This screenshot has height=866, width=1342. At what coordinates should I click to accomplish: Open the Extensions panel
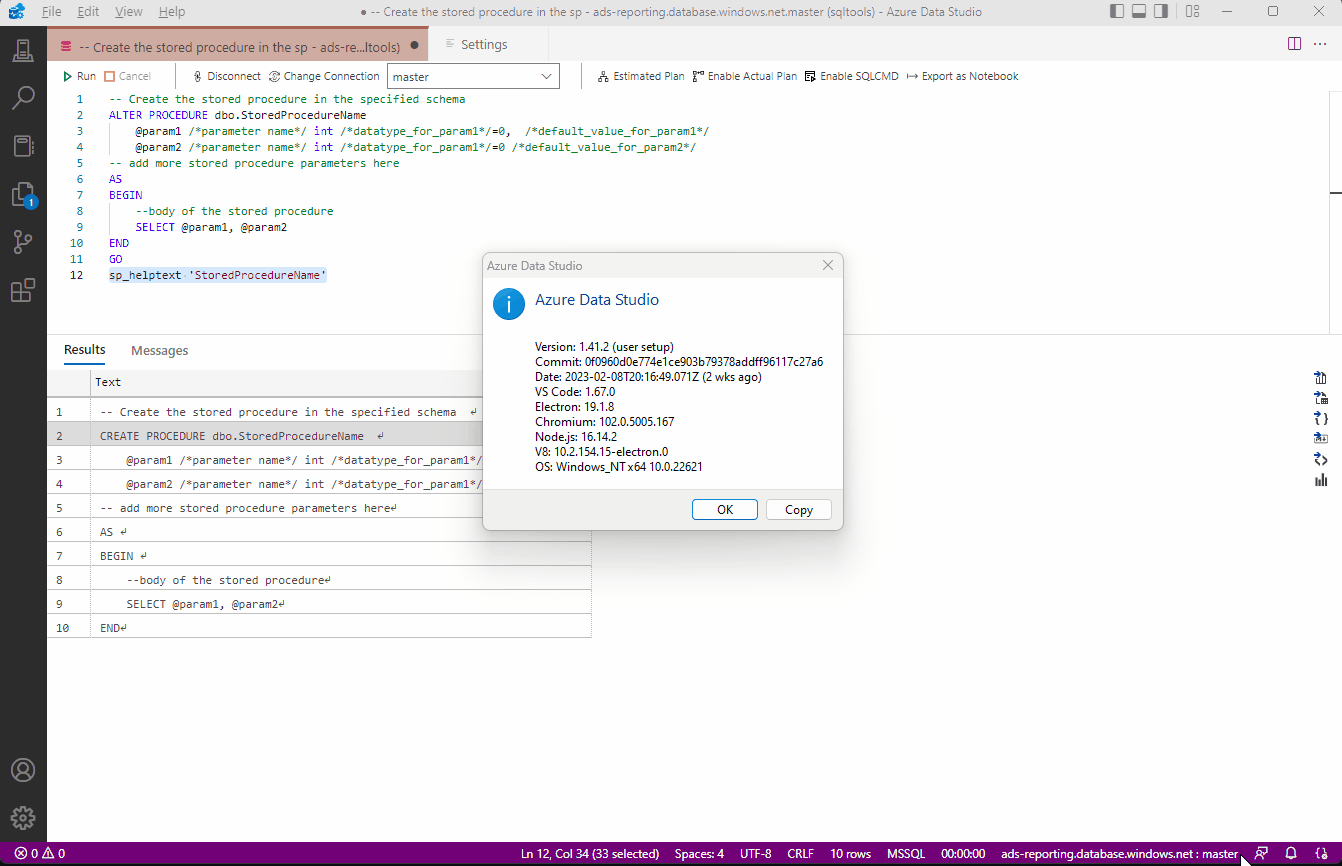23,289
